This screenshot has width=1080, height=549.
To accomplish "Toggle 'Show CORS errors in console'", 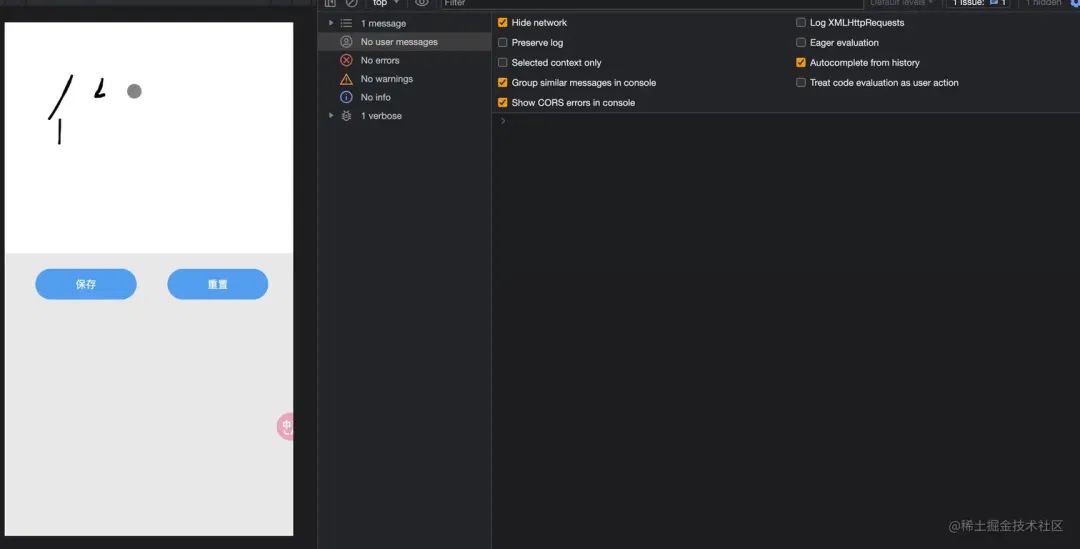I will tap(503, 103).
